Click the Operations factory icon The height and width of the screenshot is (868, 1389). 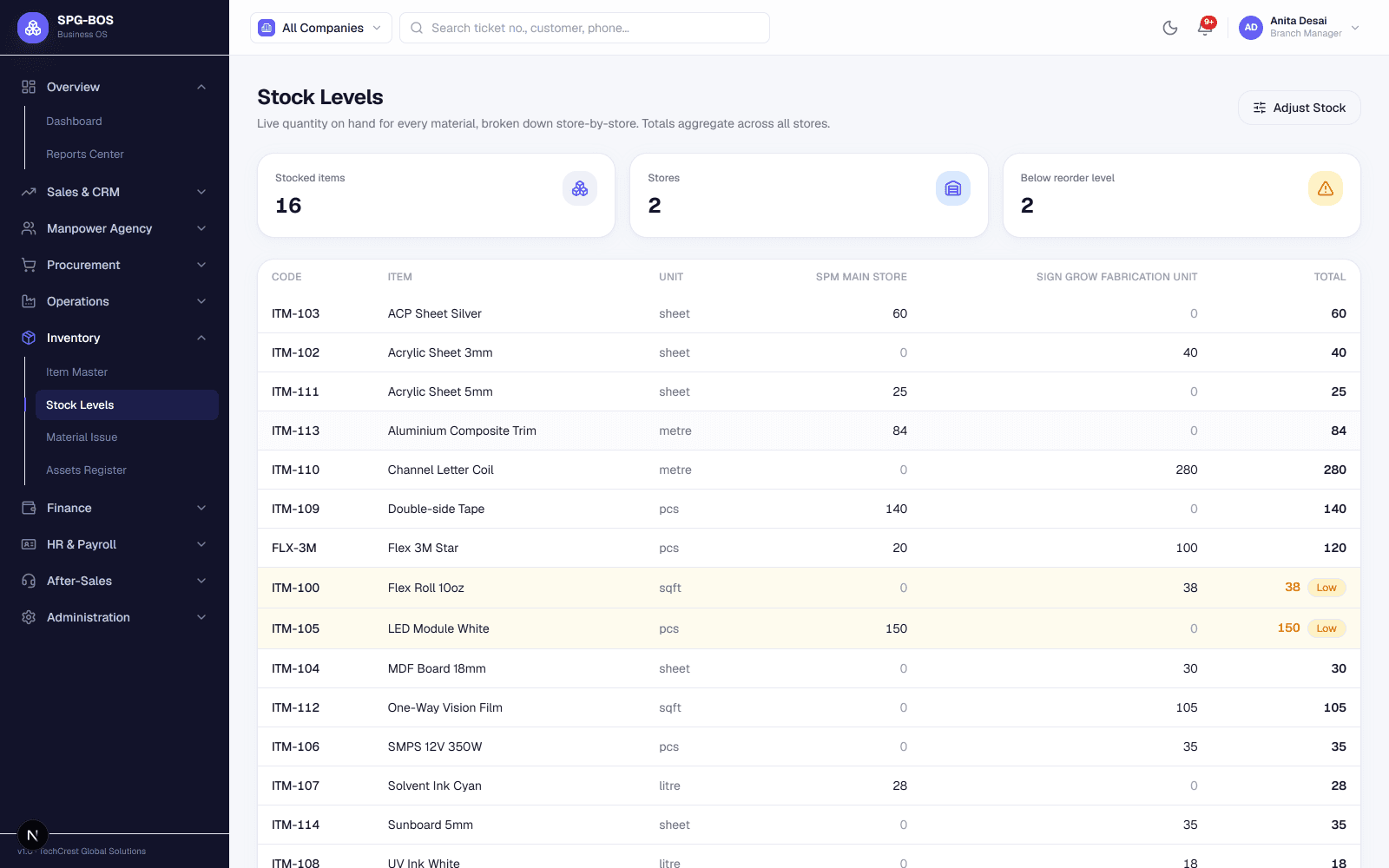tap(29, 301)
